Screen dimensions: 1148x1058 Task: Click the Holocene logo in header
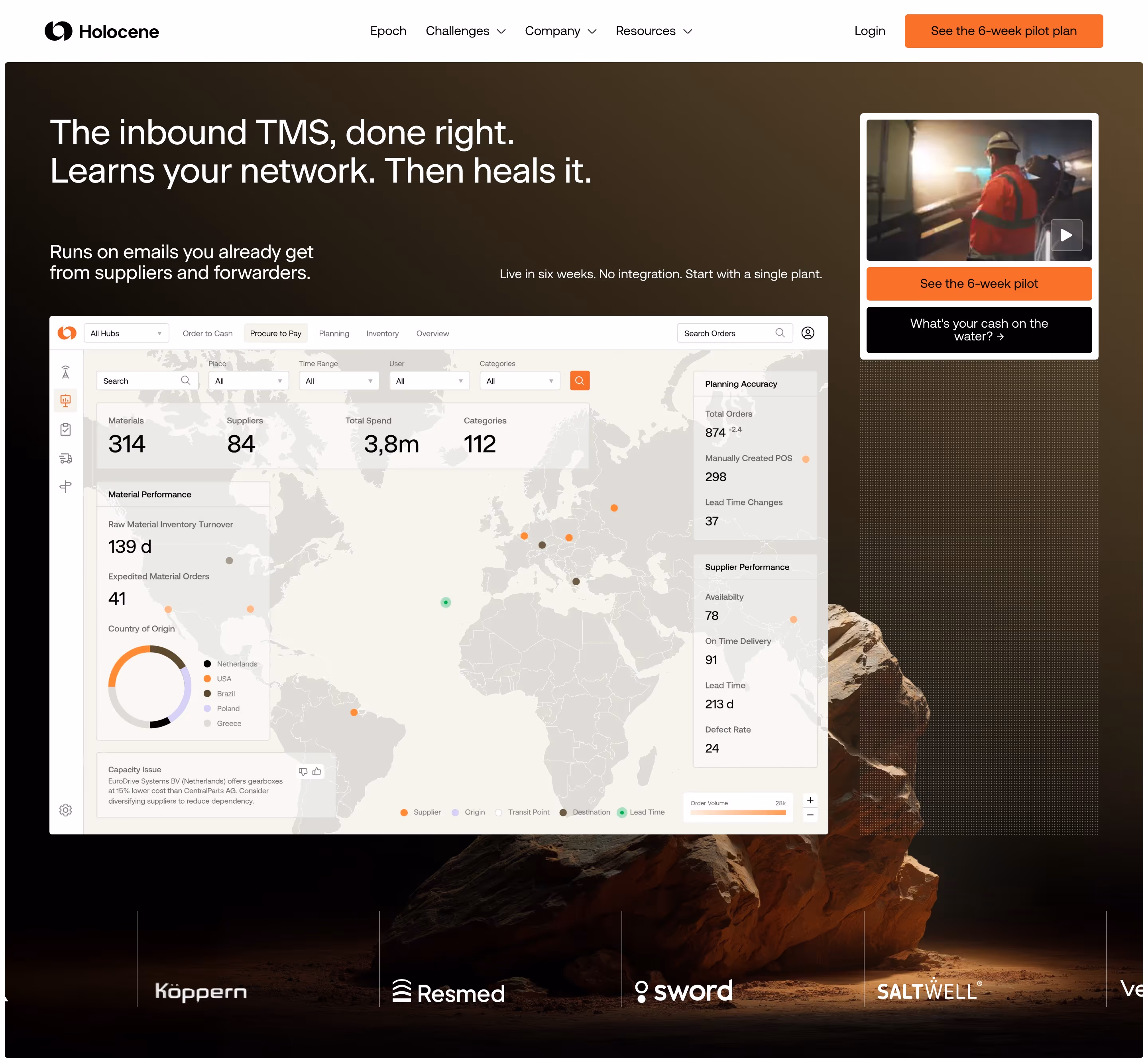click(101, 31)
